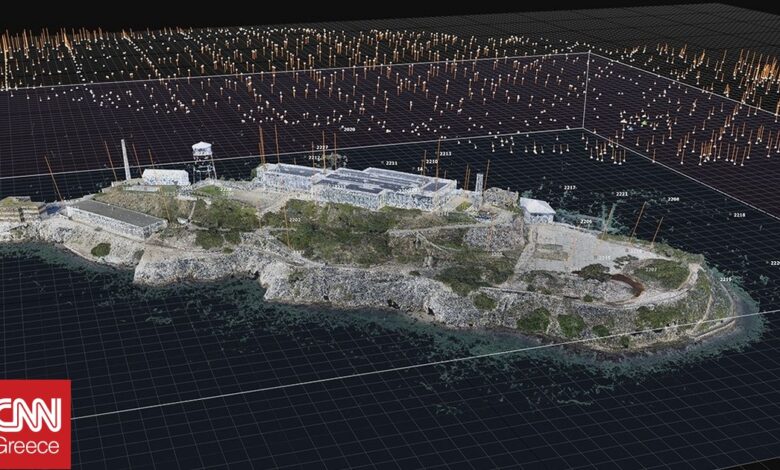This screenshot has width=780, height=470.
Task: Select marker labeled 2221
Action: coord(621,194)
